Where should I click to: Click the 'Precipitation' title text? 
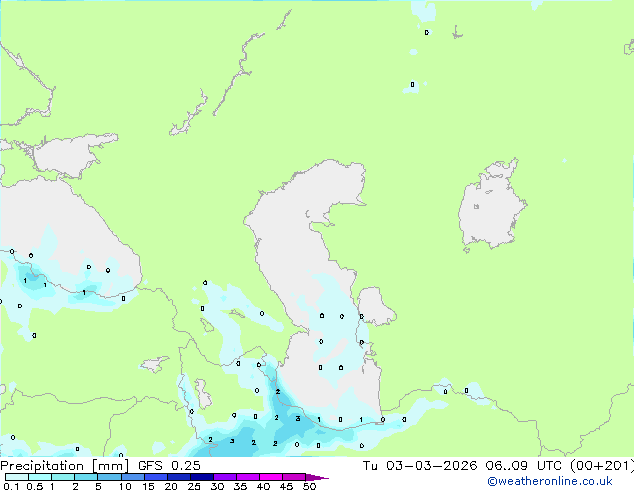[42, 466]
